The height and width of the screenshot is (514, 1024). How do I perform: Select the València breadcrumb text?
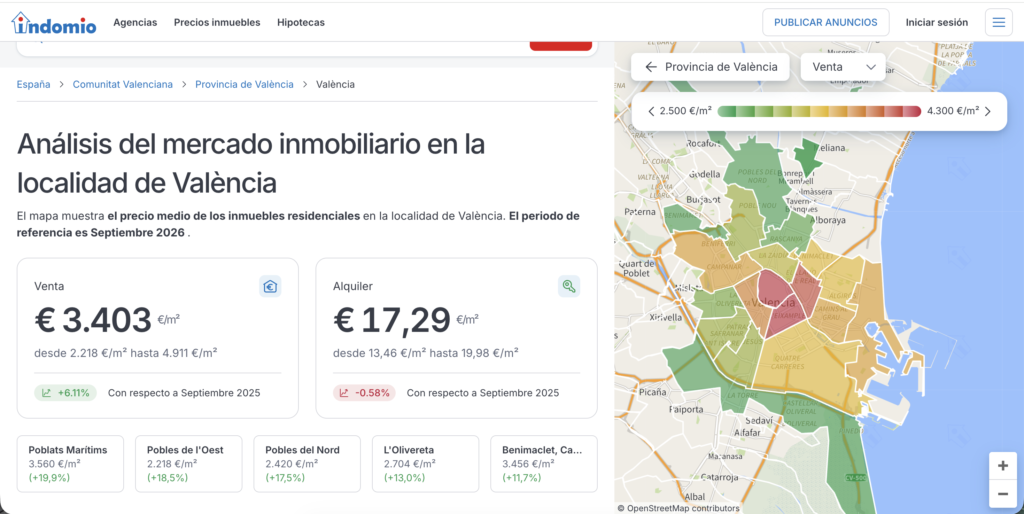tap(335, 84)
